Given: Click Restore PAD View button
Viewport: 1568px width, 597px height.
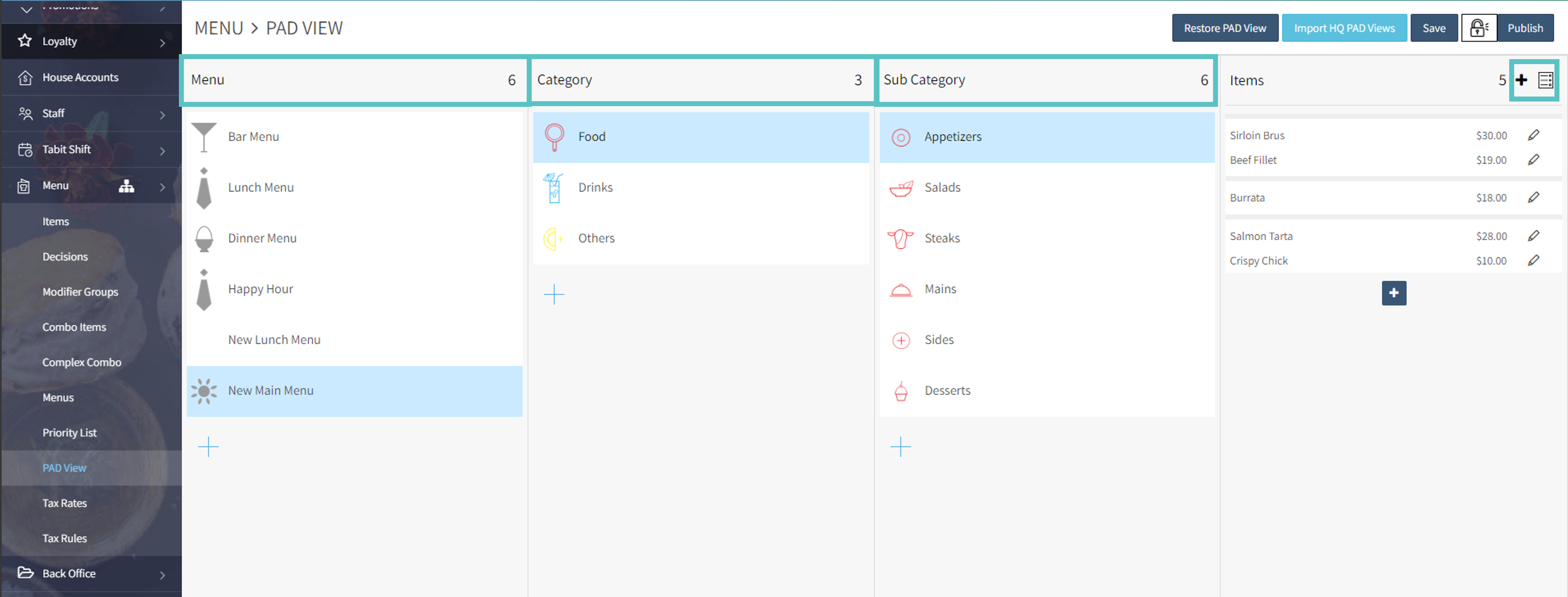Looking at the screenshot, I should tap(1225, 28).
